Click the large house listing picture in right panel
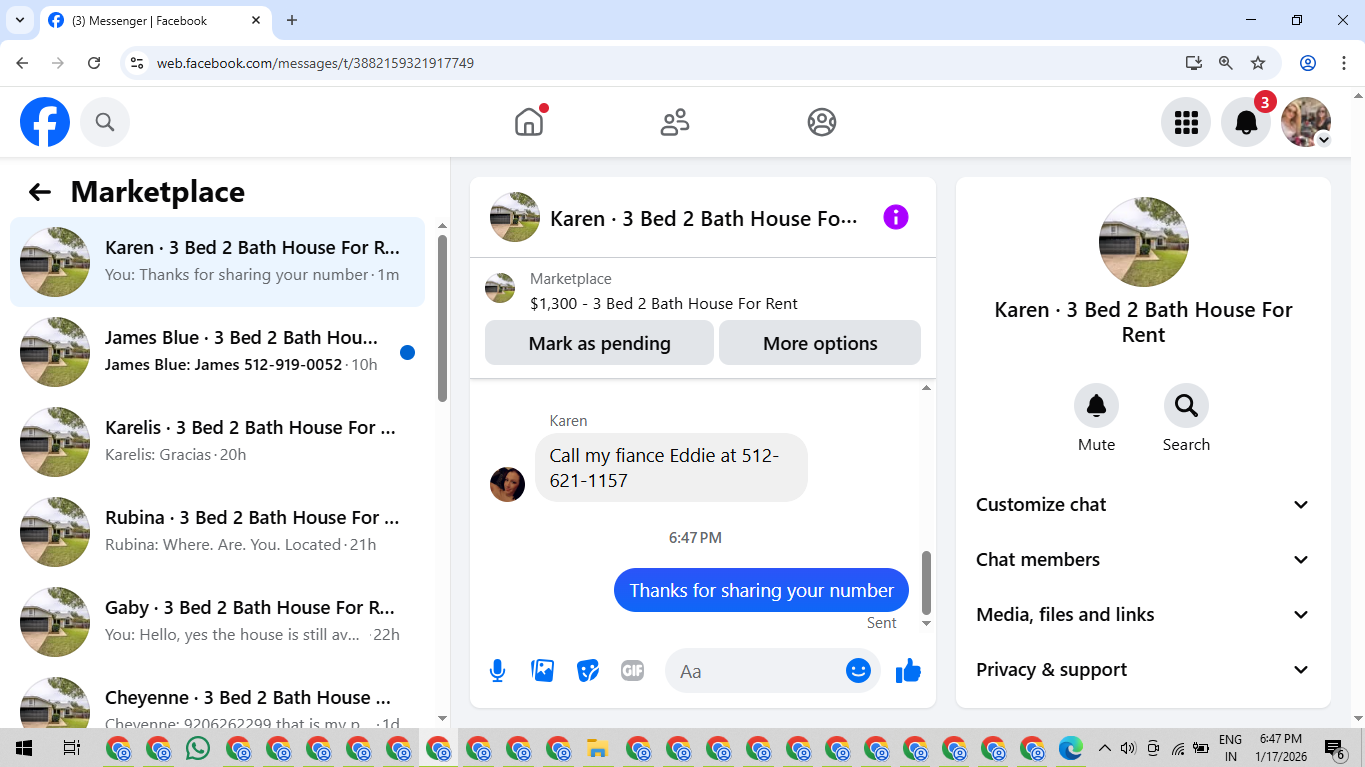The image size is (1365, 767). point(1143,242)
